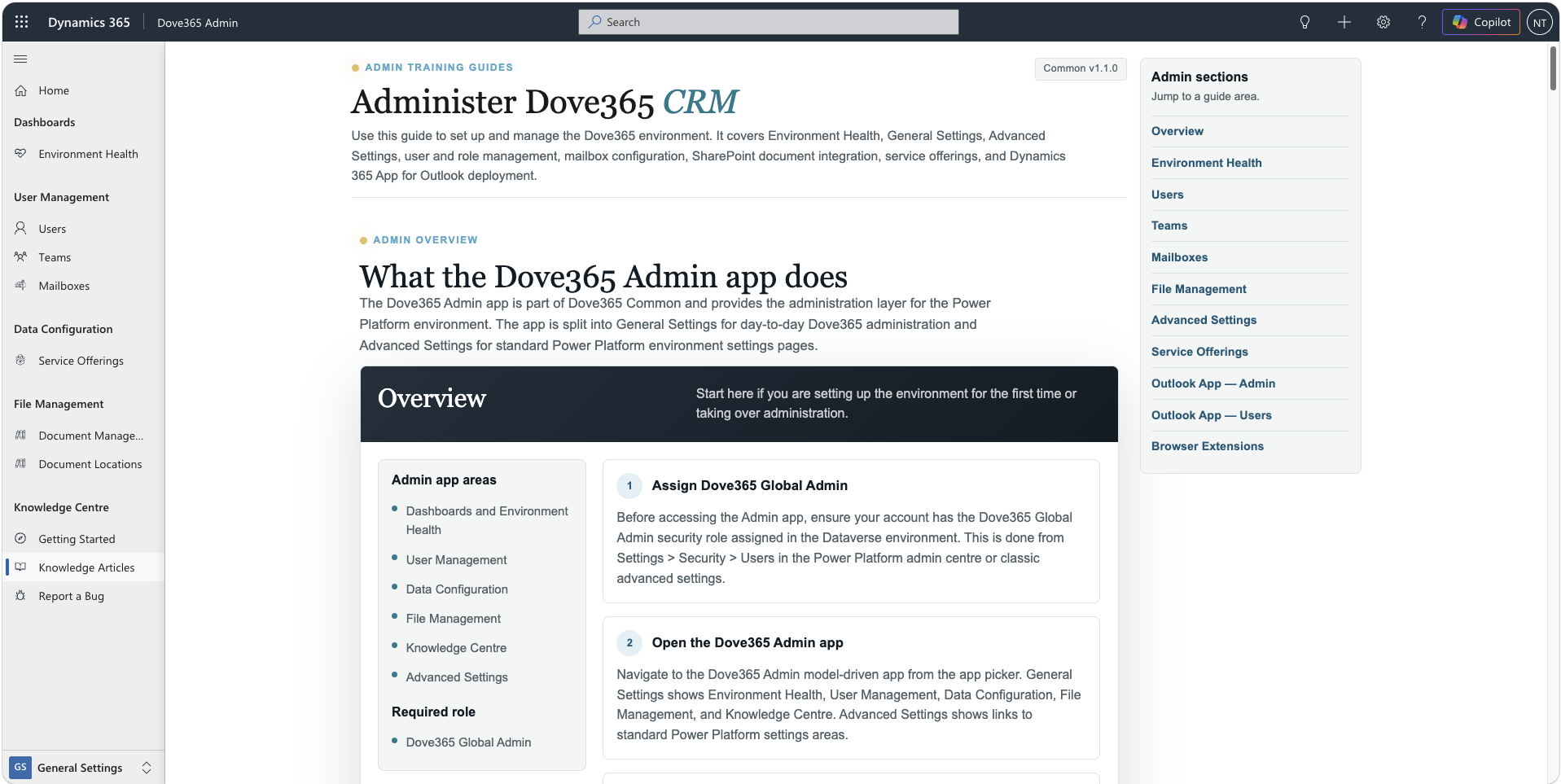Screen dimensions: 1561x784
Task: Expand the General Settings area switcher chevron
Action: (x=147, y=768)
